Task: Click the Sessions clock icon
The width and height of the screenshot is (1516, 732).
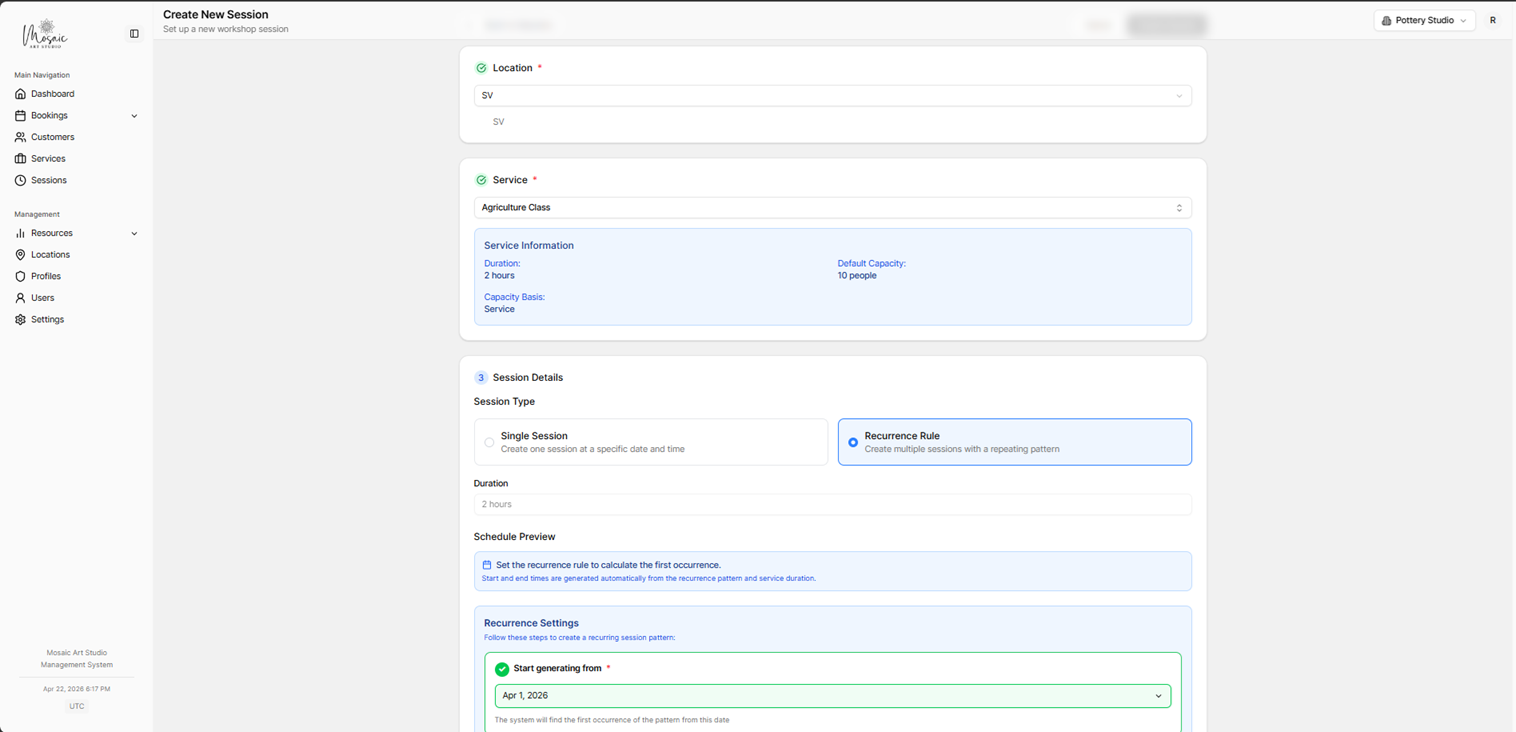Action: tap(20, 181)
